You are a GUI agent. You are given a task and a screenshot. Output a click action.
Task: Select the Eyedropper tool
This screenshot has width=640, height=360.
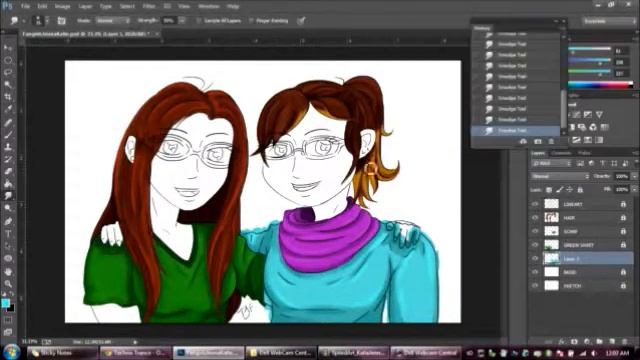point(8,109)
